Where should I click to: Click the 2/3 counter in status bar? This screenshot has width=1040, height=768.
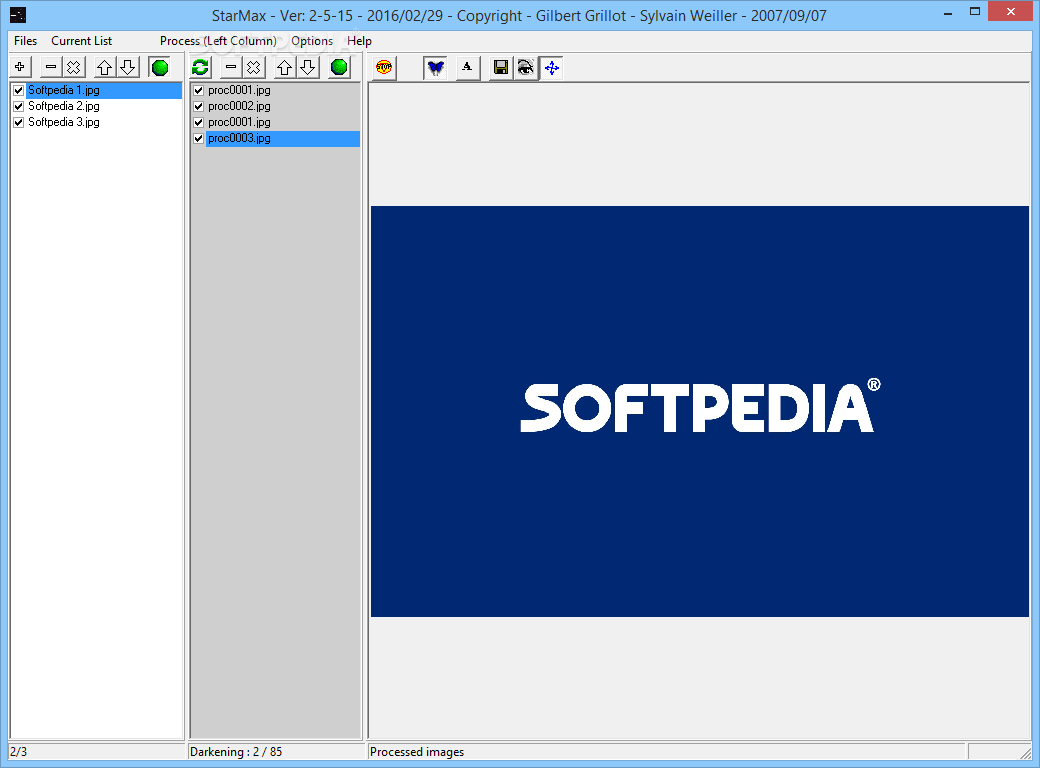tap(19, 751)
